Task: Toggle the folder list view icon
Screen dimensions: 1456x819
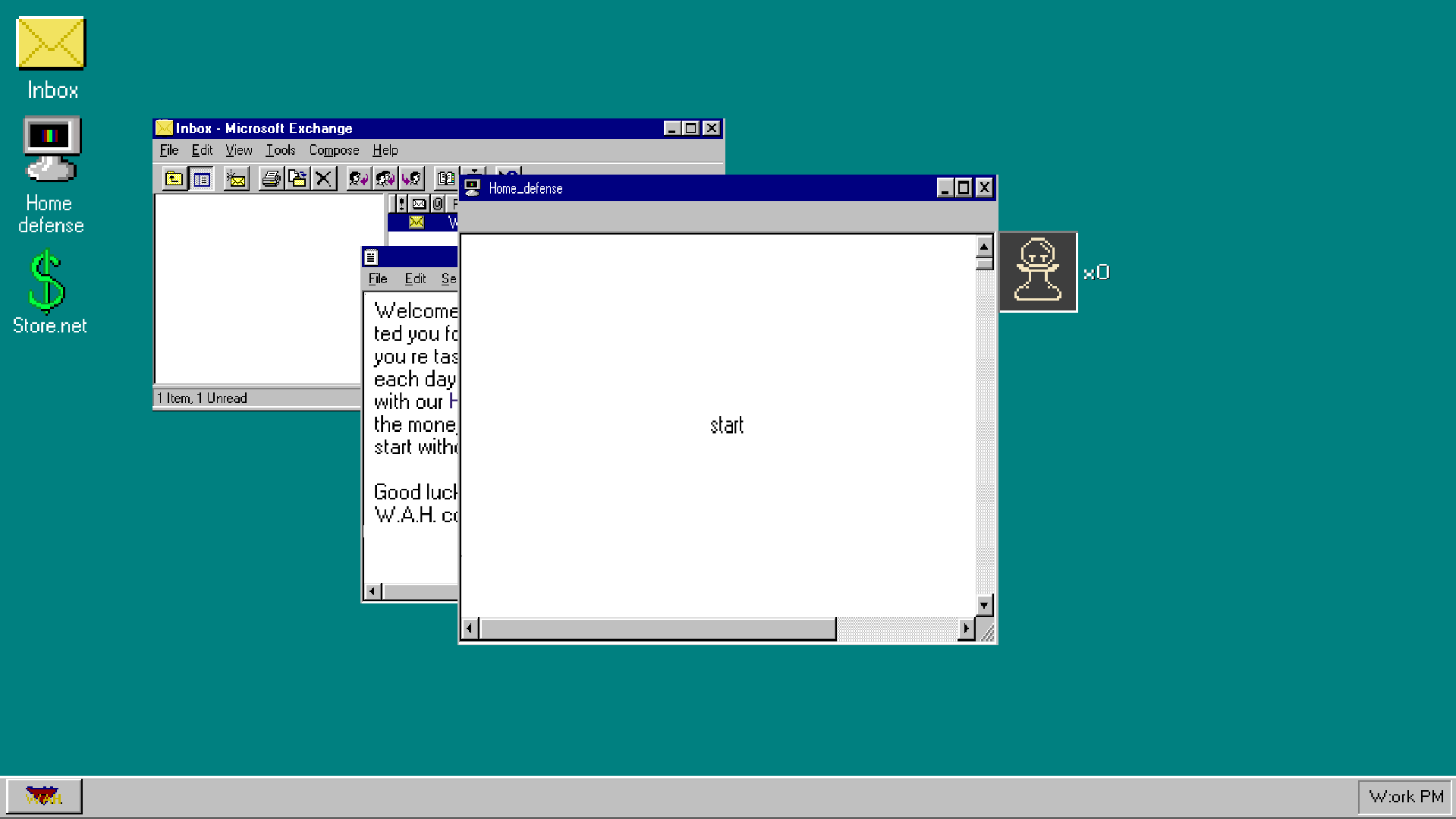Action: coord(202,179)
